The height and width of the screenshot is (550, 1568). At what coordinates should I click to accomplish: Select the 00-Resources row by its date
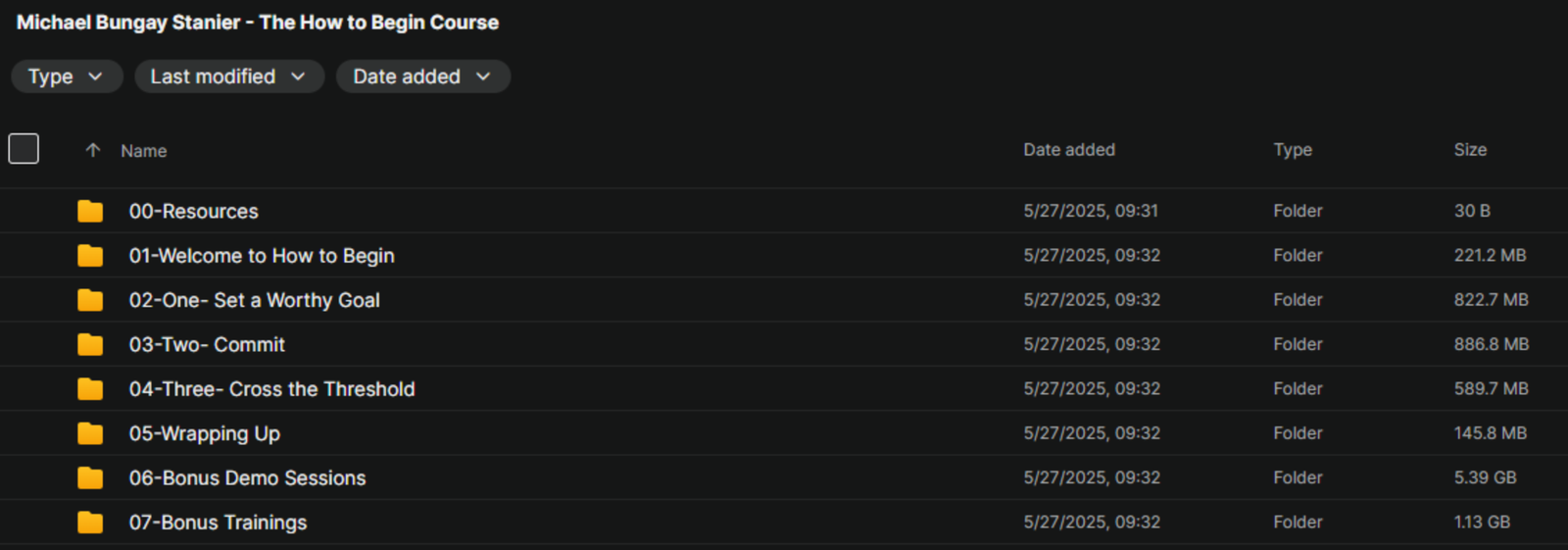point(1091,211)
